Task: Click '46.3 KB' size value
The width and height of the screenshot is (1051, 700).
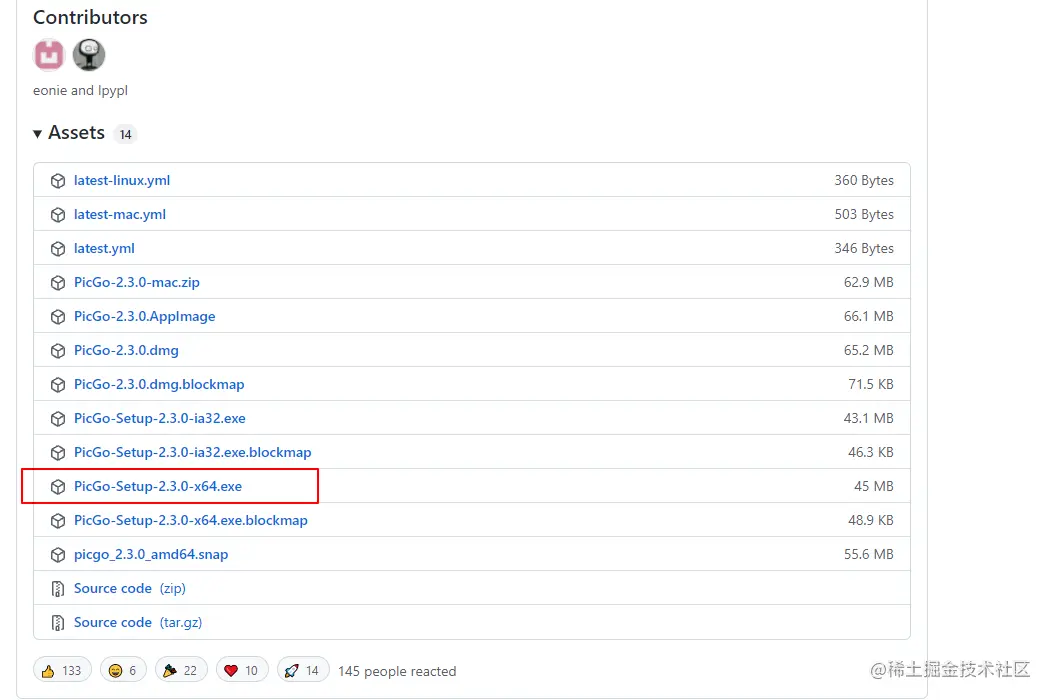Action: pos(871,453)
